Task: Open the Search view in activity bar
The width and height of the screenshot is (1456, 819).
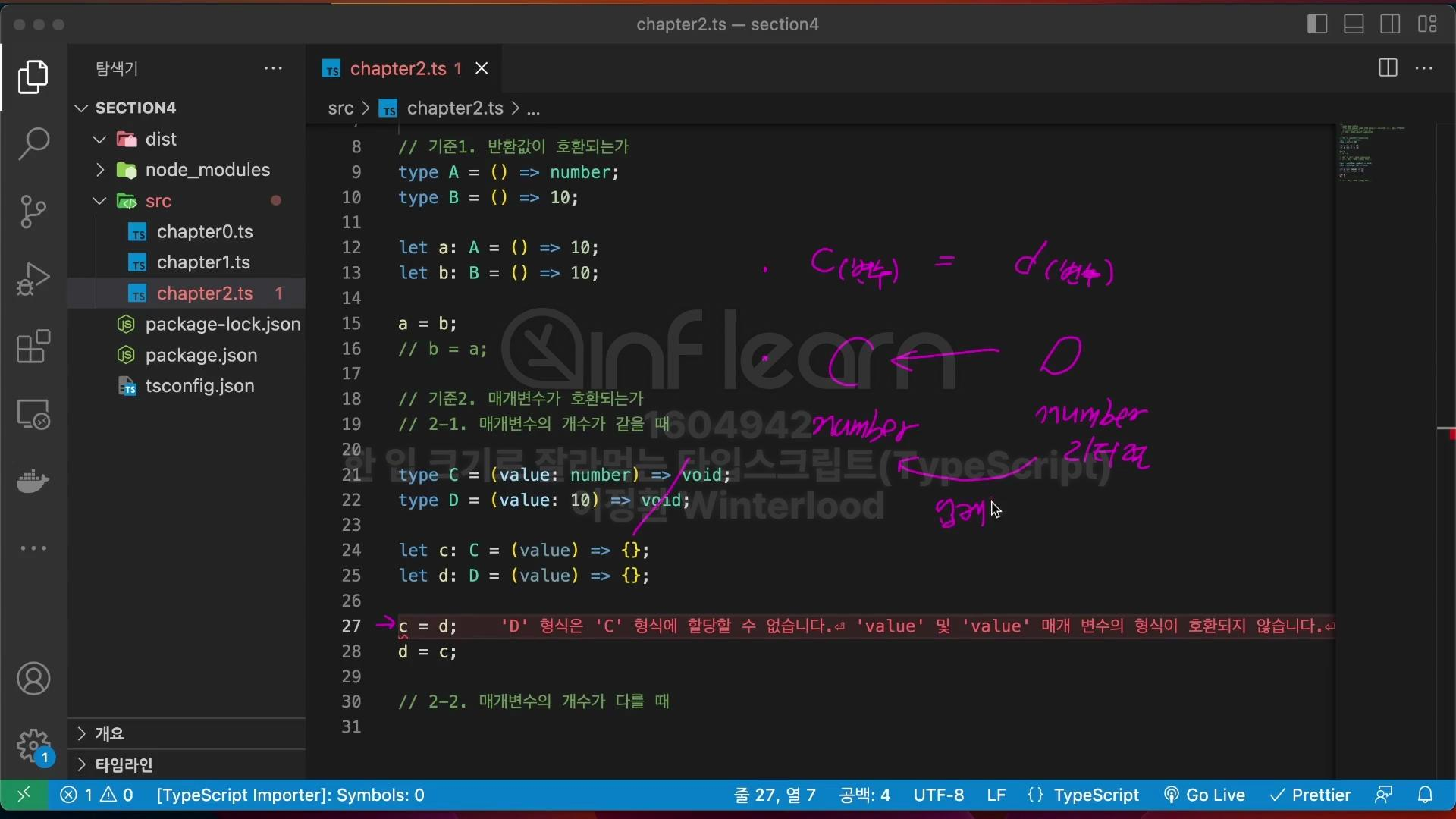Action: (x=33, y=143)
